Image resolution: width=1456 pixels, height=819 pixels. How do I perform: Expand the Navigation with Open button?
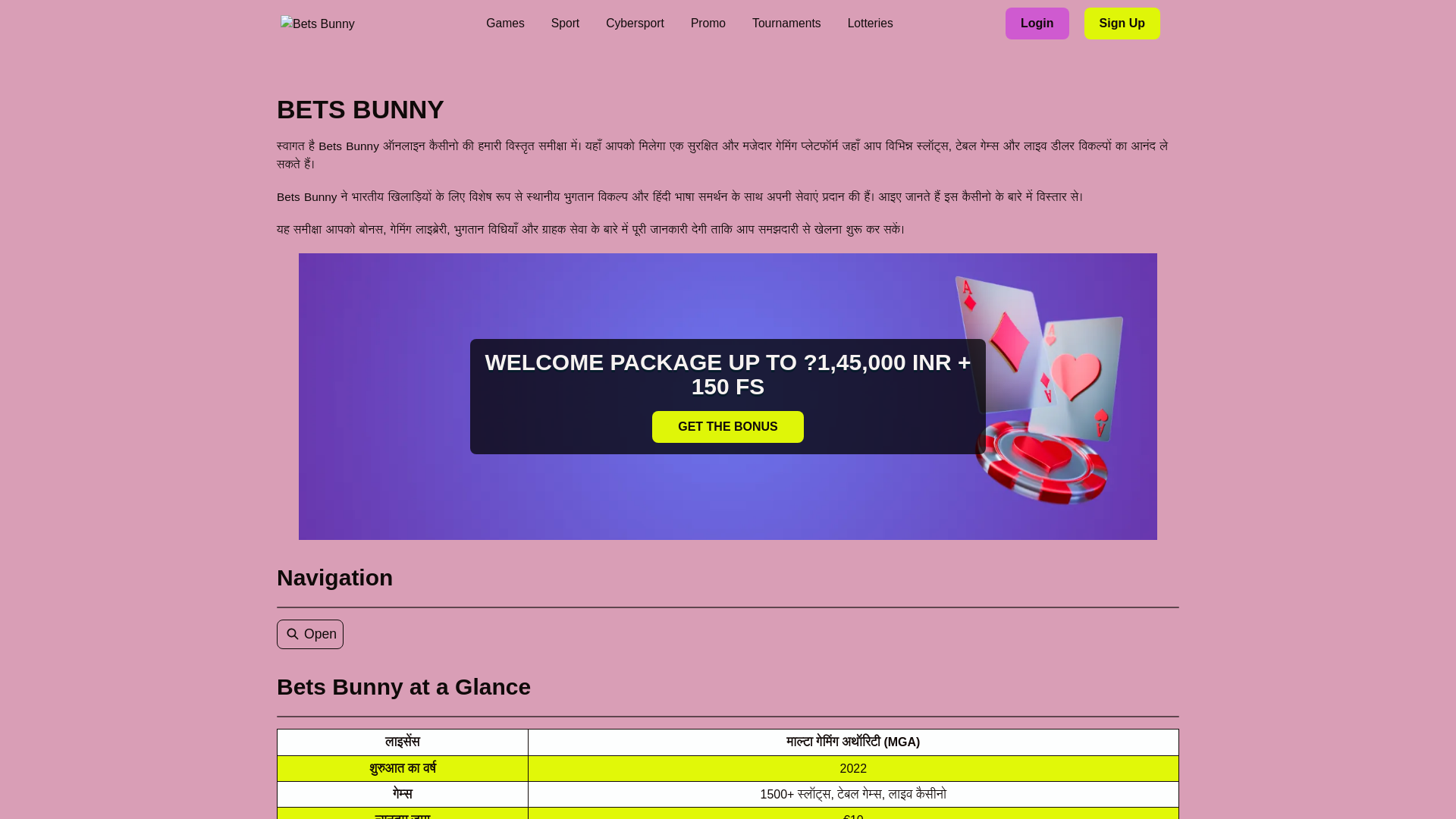[x=310, y=634]
